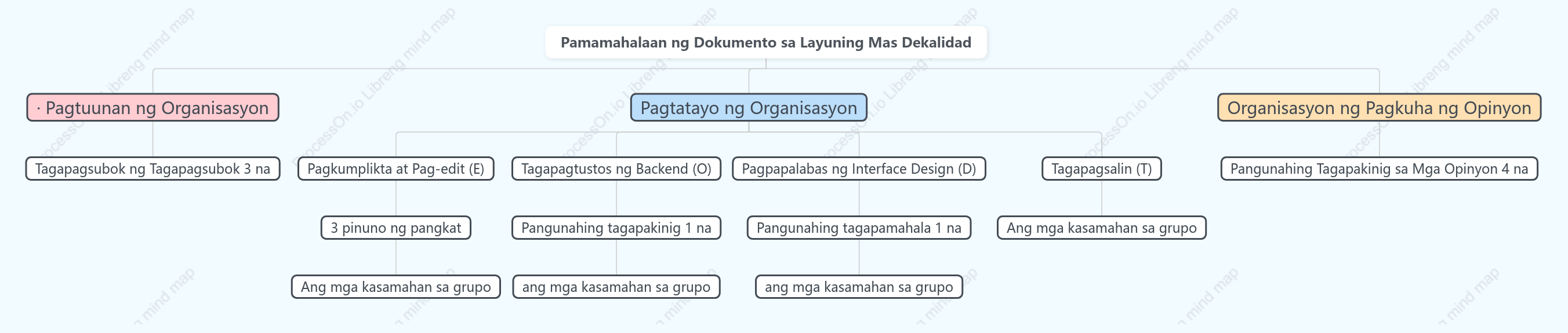Screen dimensions: 1568x333
Task: Select the 3 pinuno ng pangkat node
Action: [395, 228]
